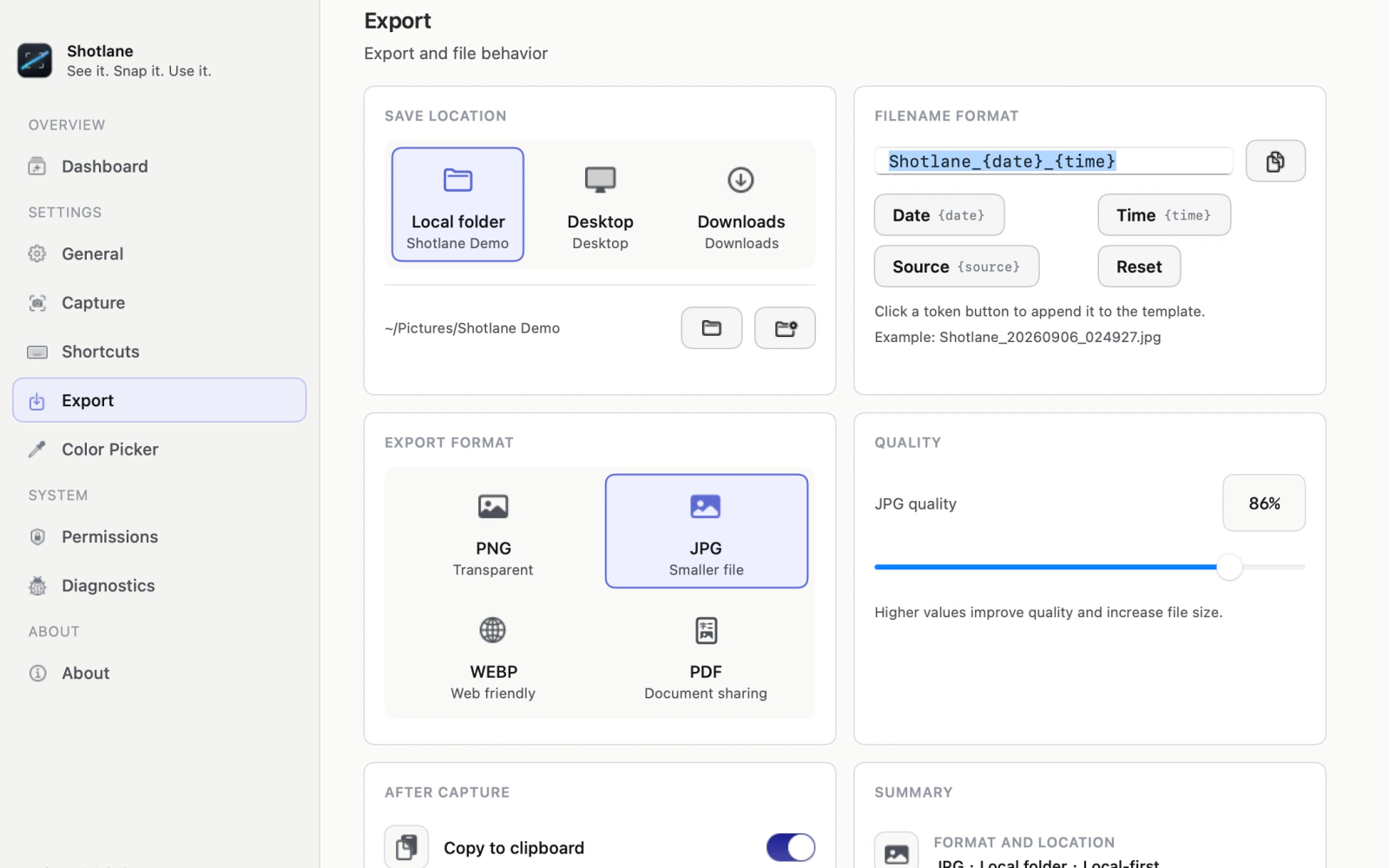Reset the filename template
The image size is (1389, 868).
pyautogui.click(x=1139, y=266)
